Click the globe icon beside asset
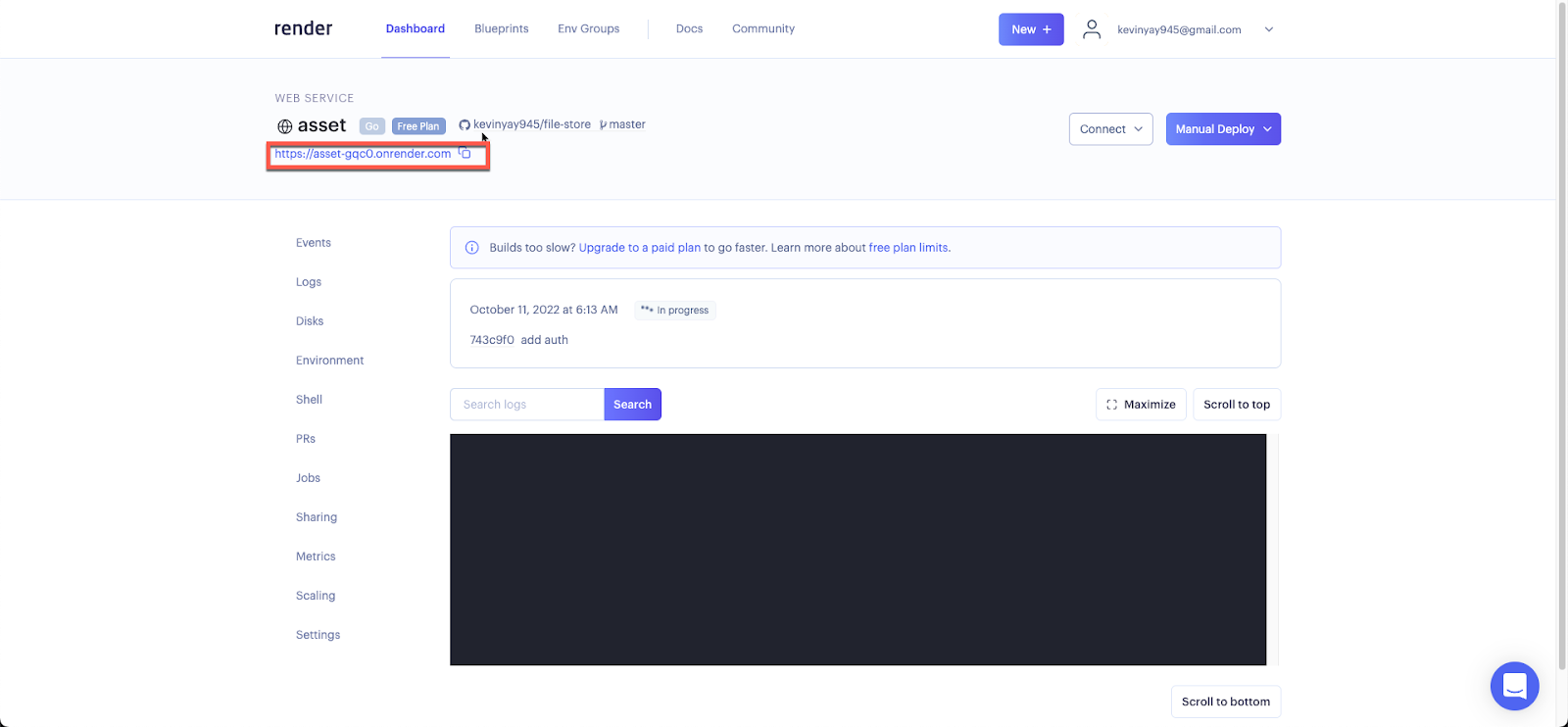 point(285,126)
